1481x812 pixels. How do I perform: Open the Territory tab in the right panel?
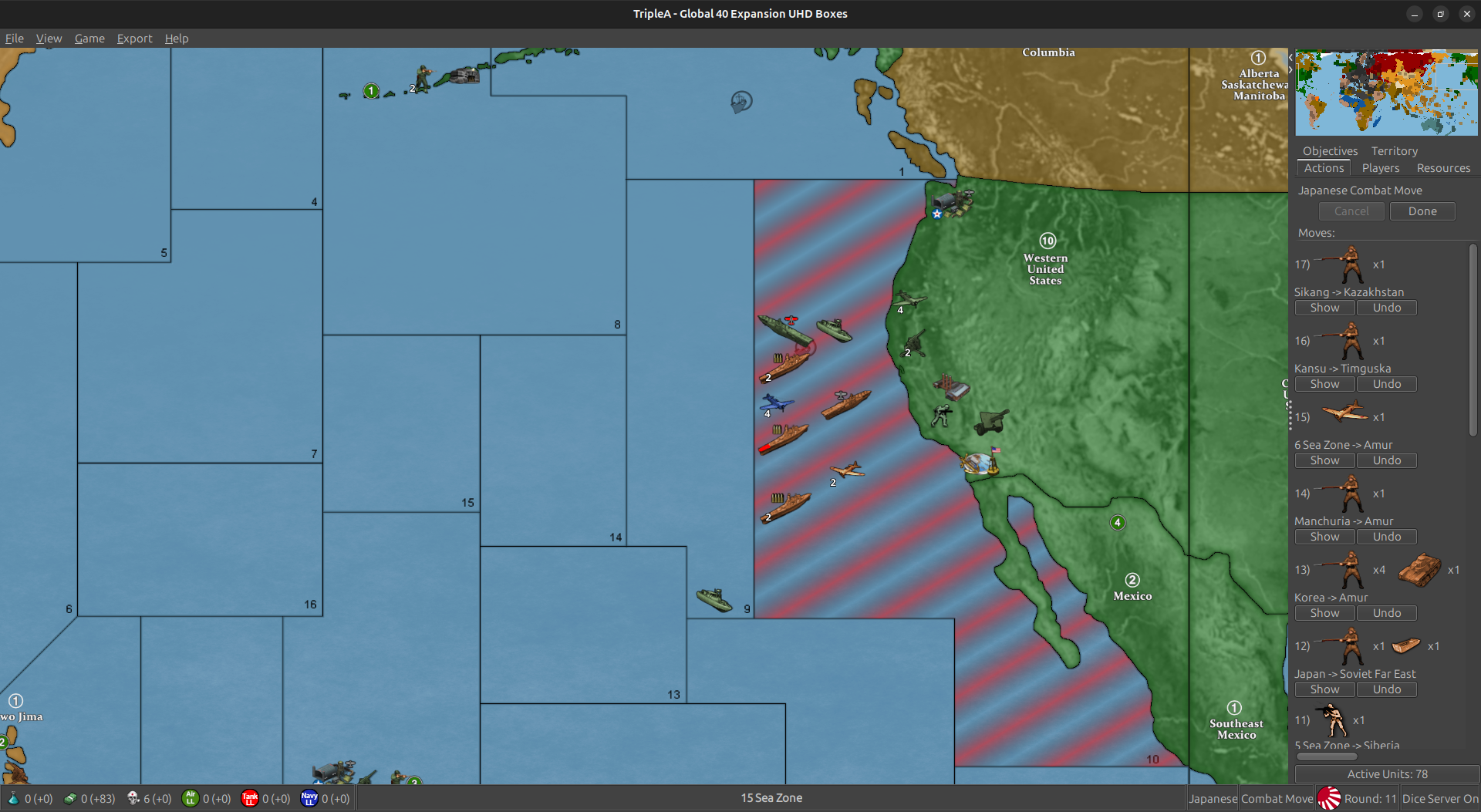pos(1394,150)
